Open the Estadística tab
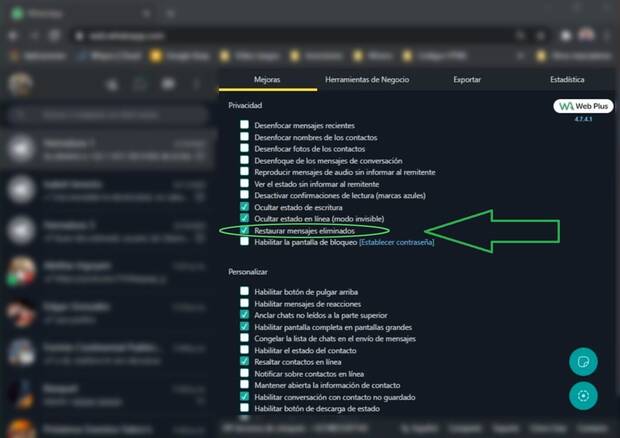The image size is (620, 438). pyautogui.click(x=567, y=79)
